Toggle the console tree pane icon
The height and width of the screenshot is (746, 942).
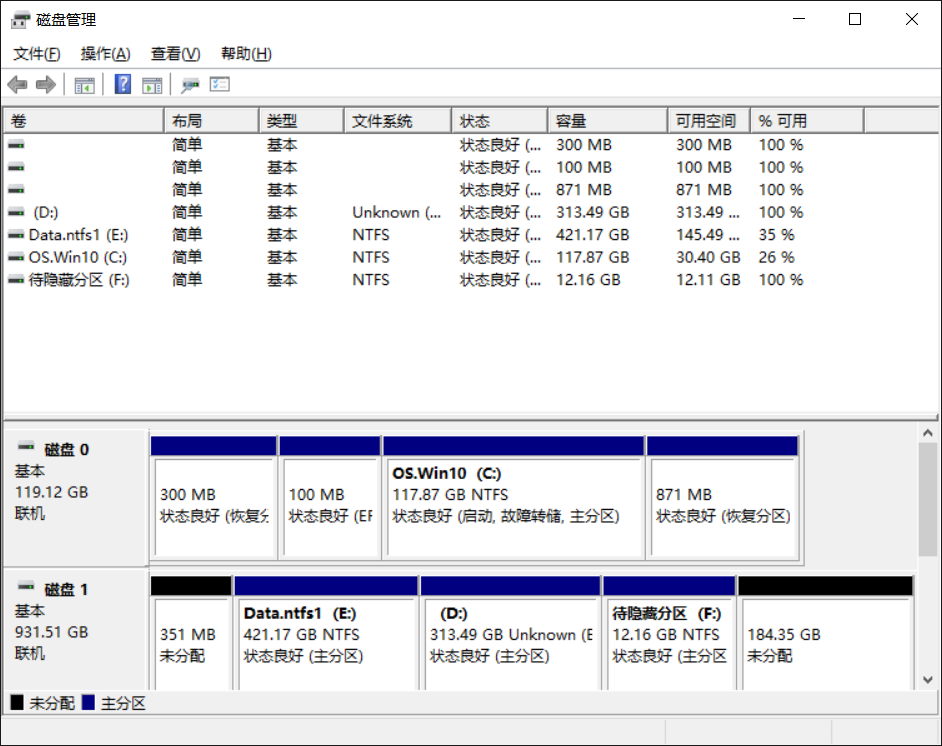pyautogui.click(x=84, y=84)
